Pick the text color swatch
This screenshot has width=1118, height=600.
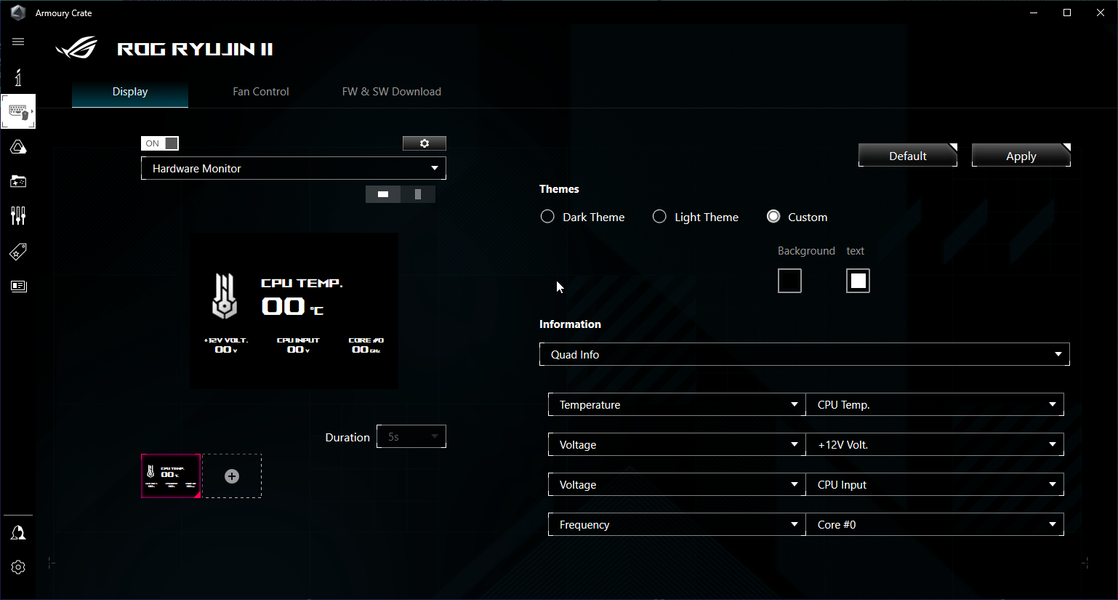tap(858, 281)
